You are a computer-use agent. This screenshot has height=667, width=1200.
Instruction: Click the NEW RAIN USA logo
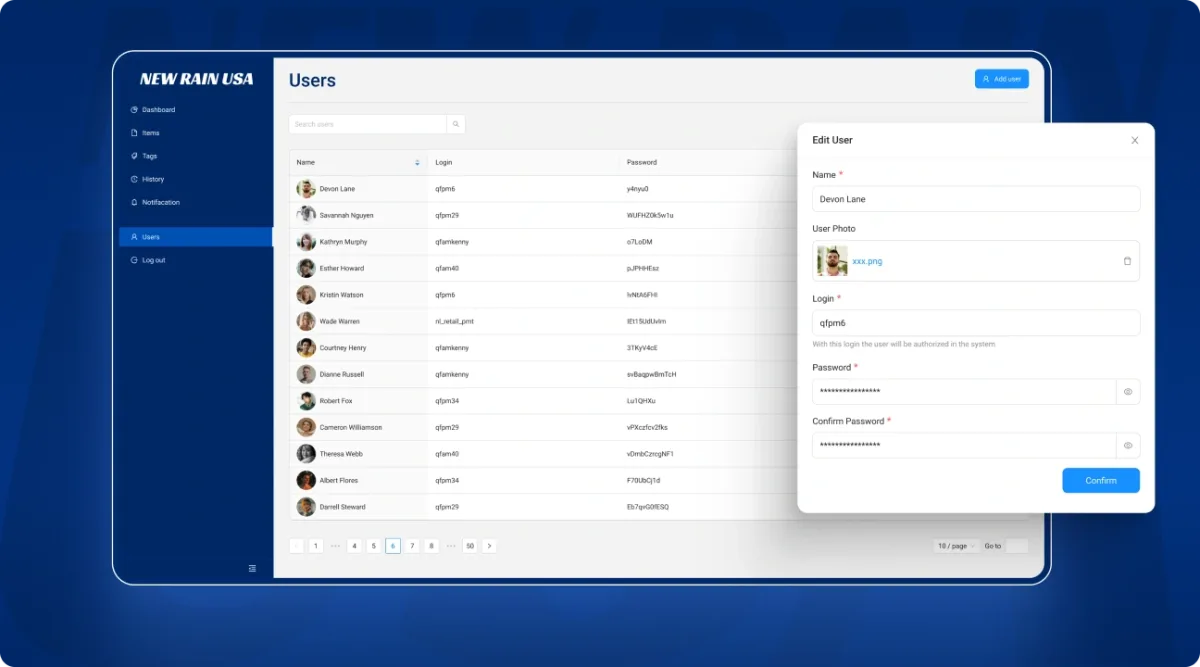pyautogui.click(x=196, y=79)
